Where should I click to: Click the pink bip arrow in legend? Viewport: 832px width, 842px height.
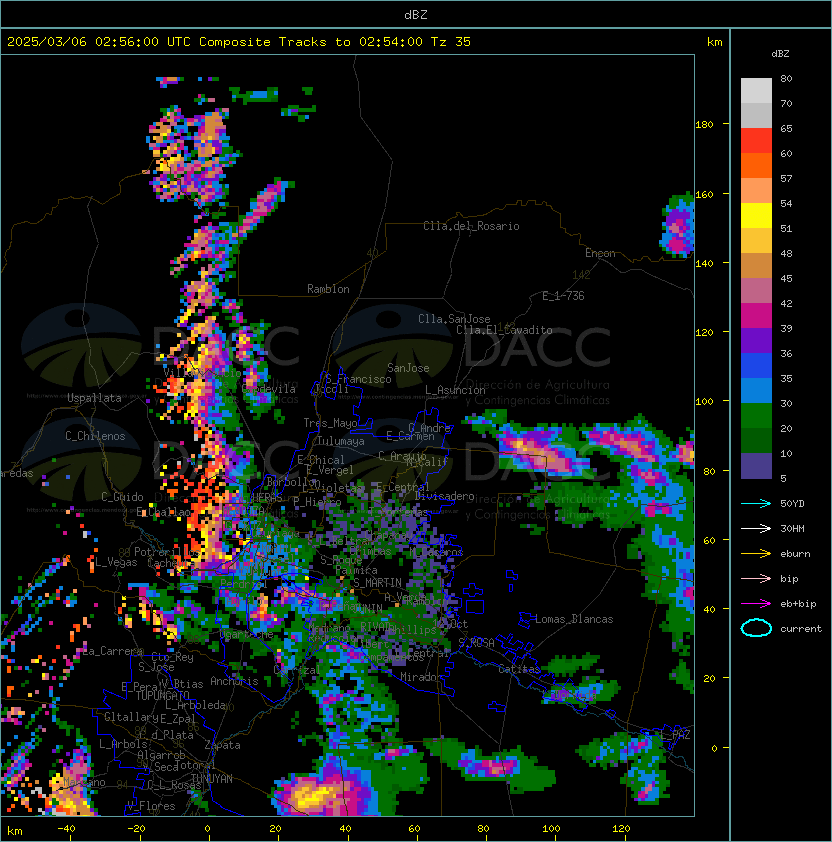(756, 578)
